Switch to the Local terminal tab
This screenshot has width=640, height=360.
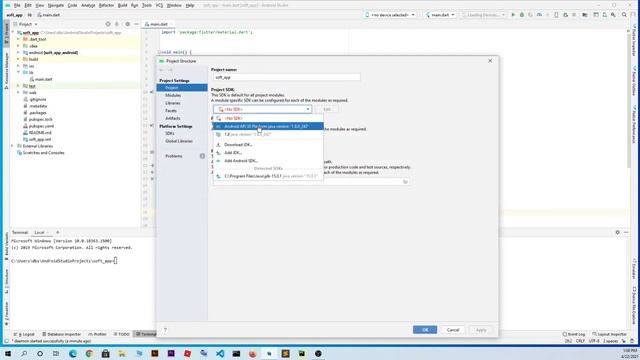(41, 232)
